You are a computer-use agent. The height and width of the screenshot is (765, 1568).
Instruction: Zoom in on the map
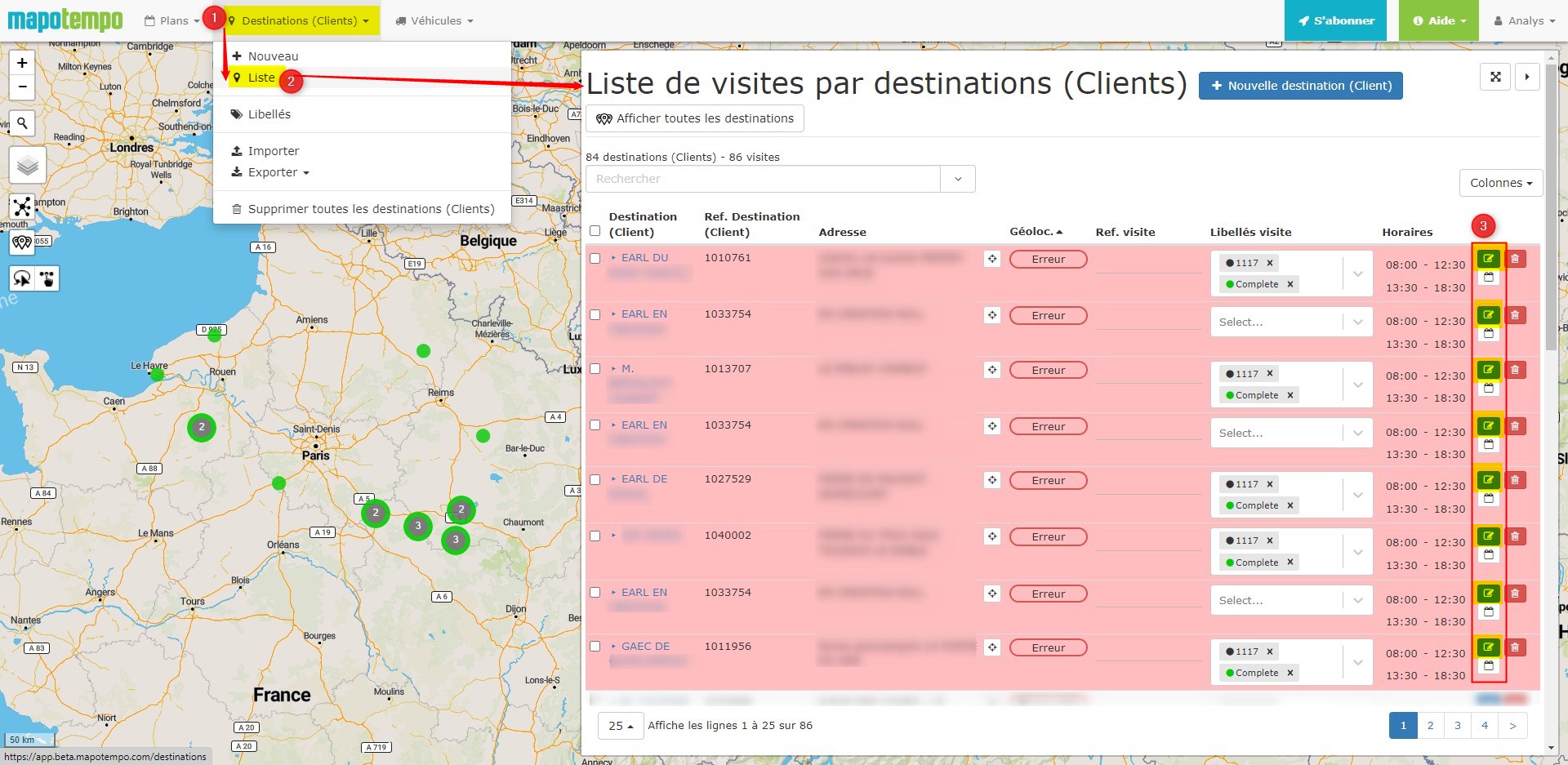click(x=22, y=63)
